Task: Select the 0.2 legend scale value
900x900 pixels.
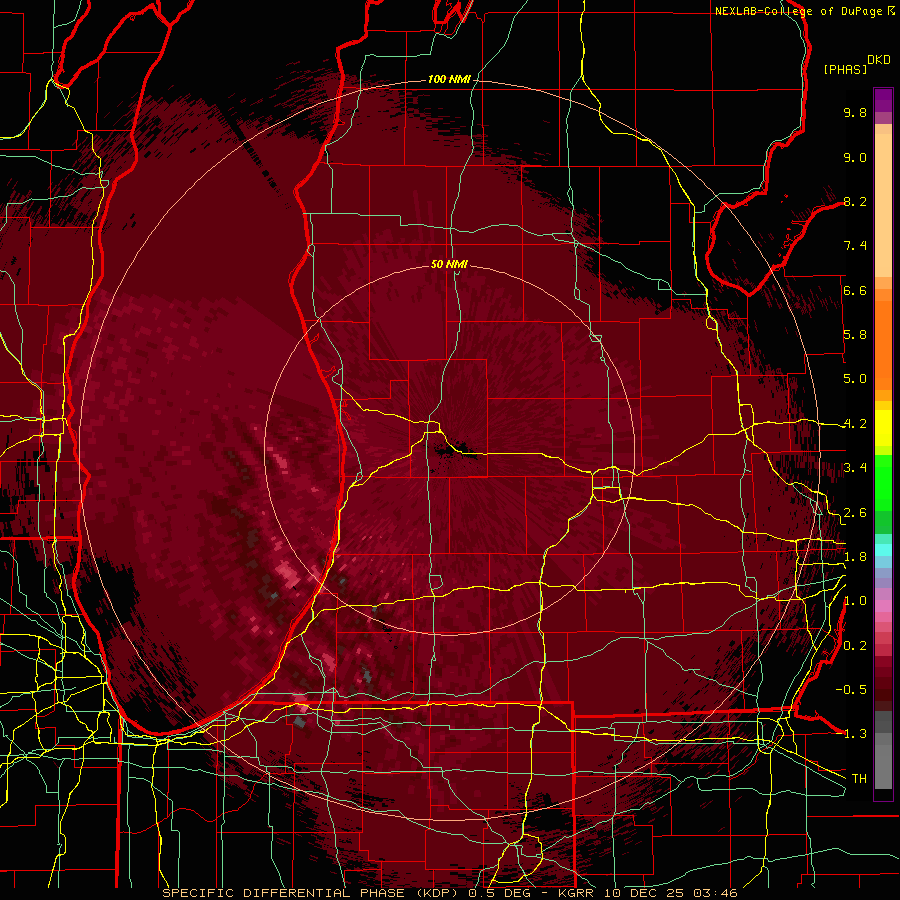Action: [x=855, y=646]
